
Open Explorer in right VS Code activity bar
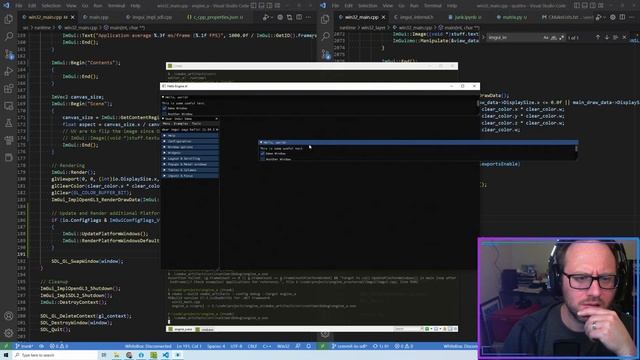point(325,19)
